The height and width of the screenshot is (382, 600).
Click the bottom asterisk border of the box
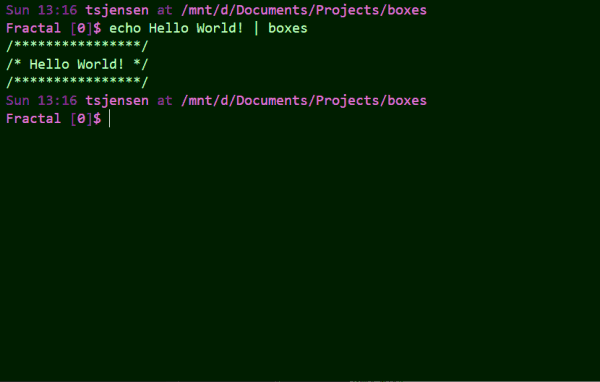[77, 82]
